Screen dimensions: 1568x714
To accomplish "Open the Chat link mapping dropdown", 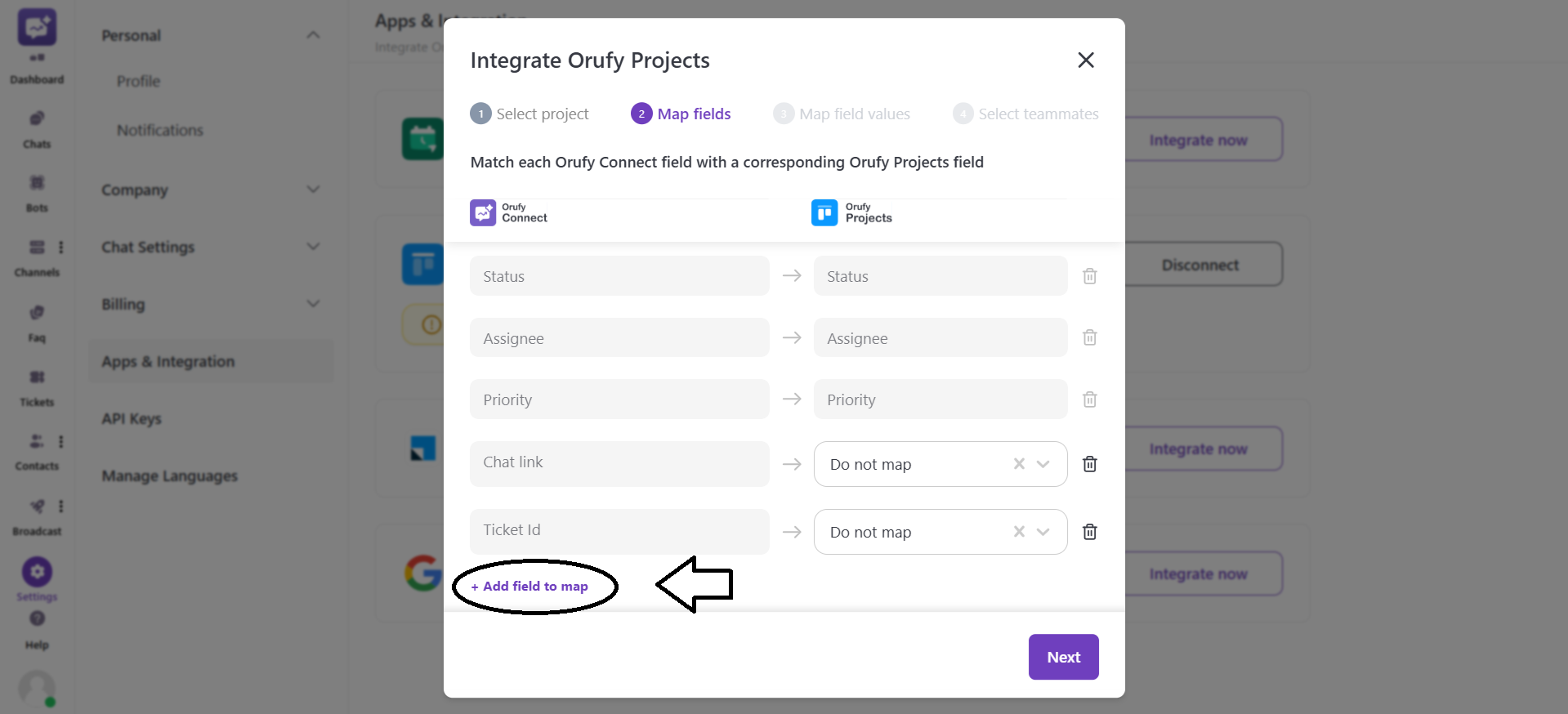I will pos(1043,464).
